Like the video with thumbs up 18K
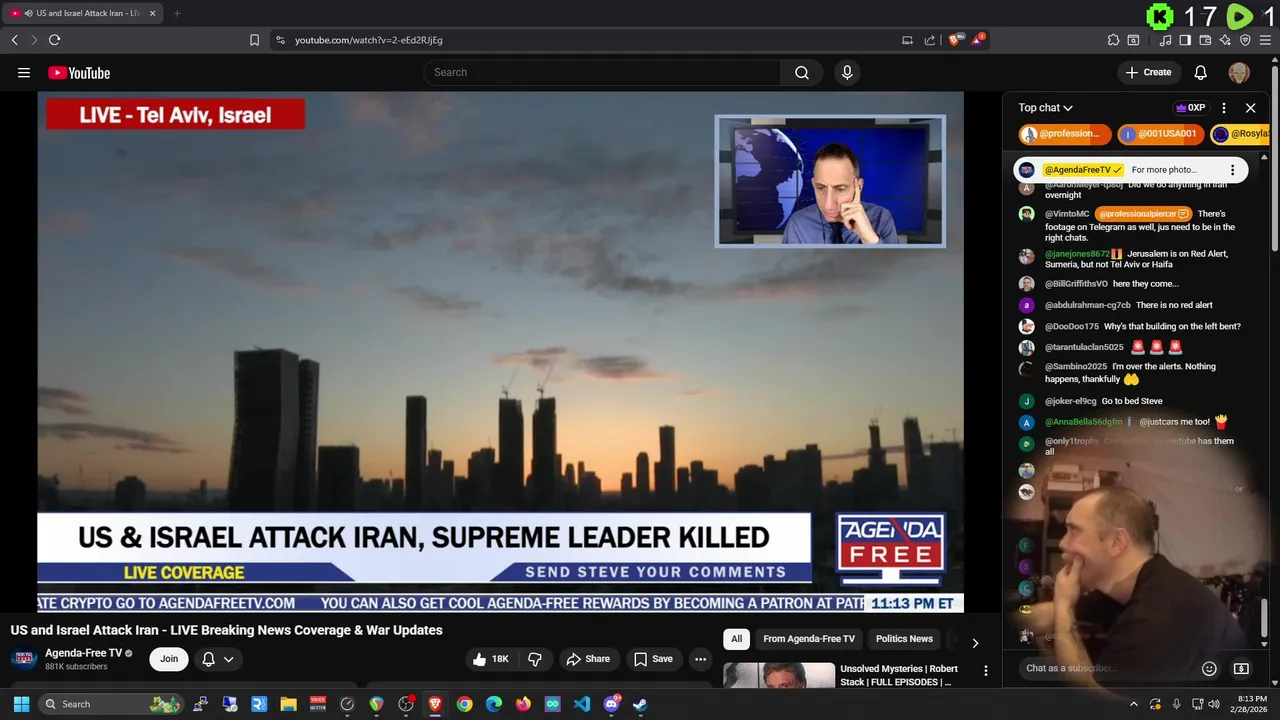Screen dimensions: 1280x720 coord(491,659)
